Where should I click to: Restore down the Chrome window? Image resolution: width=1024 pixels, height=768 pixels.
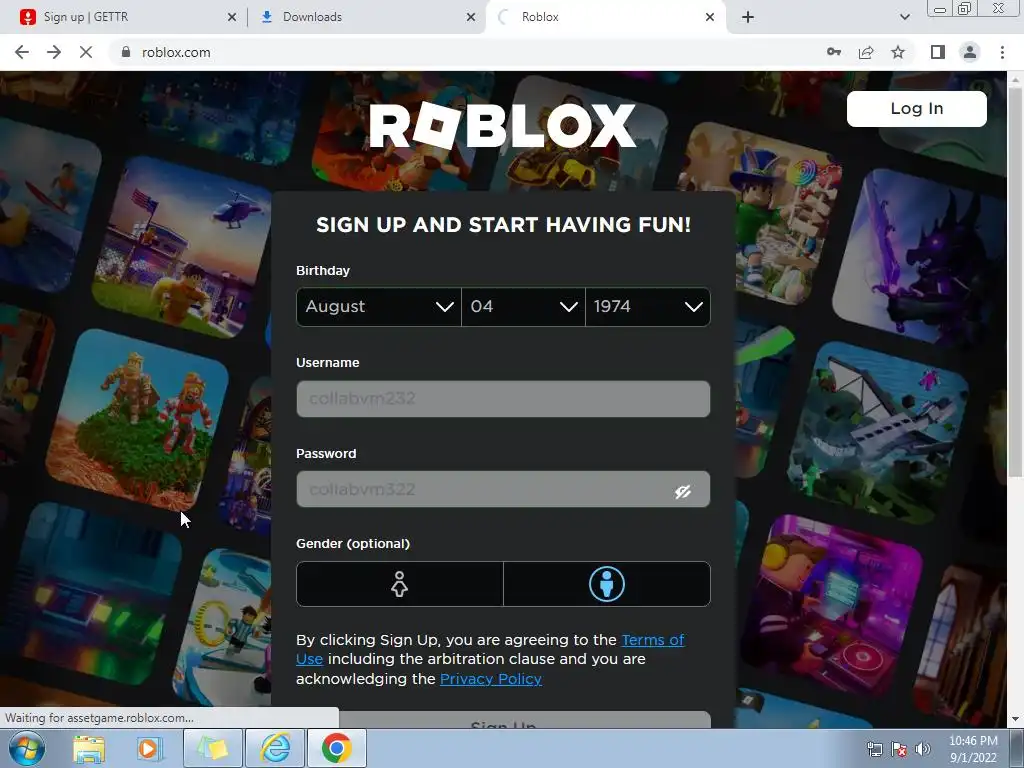pyautogui.click(x=964, y=9)
